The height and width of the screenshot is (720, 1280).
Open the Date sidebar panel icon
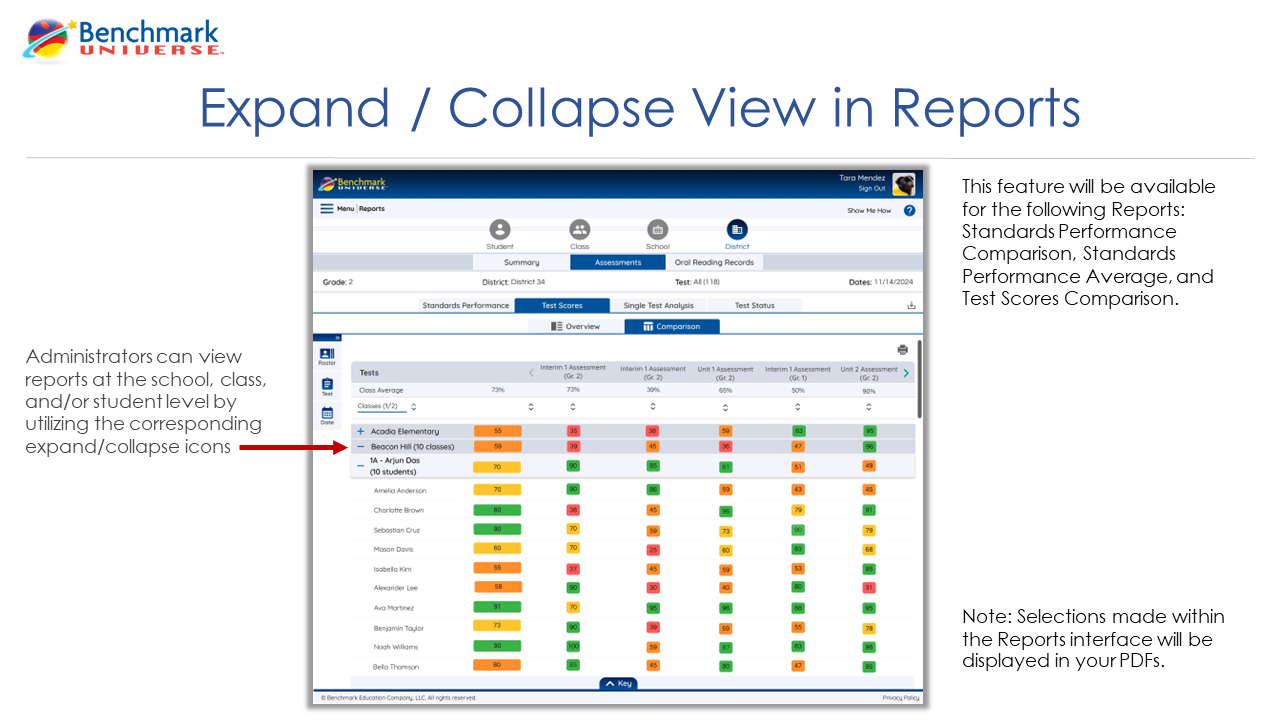327,416
